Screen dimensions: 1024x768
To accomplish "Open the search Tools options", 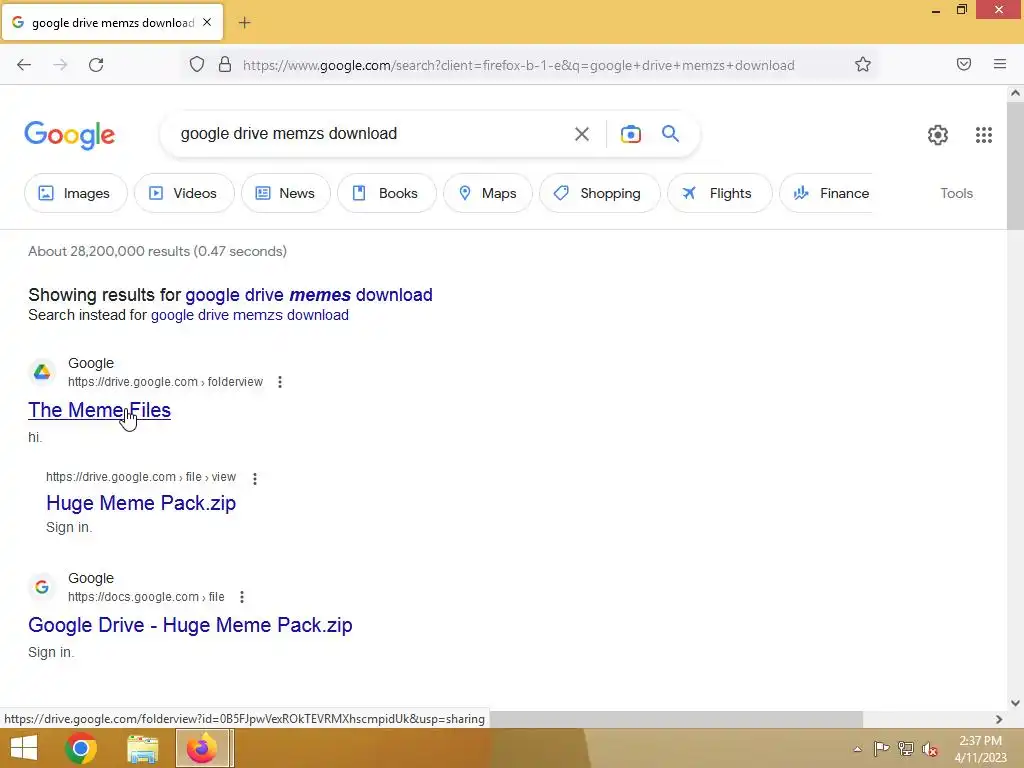I will [956, 193].
